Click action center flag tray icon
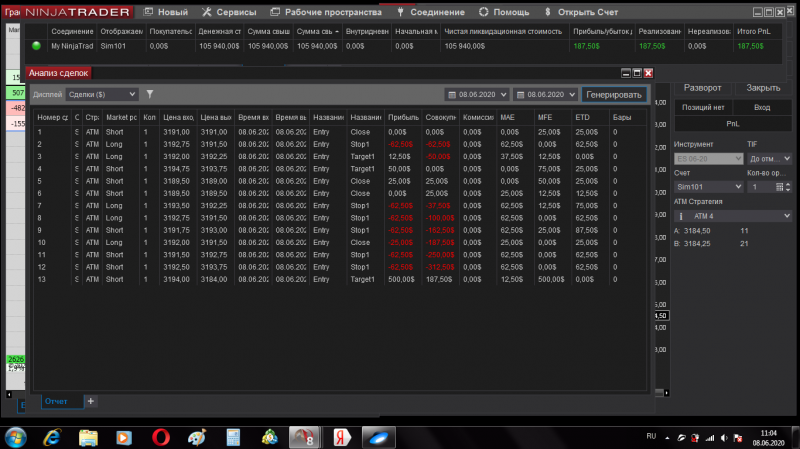Viewport: 800px width, 449px height. 738,438
